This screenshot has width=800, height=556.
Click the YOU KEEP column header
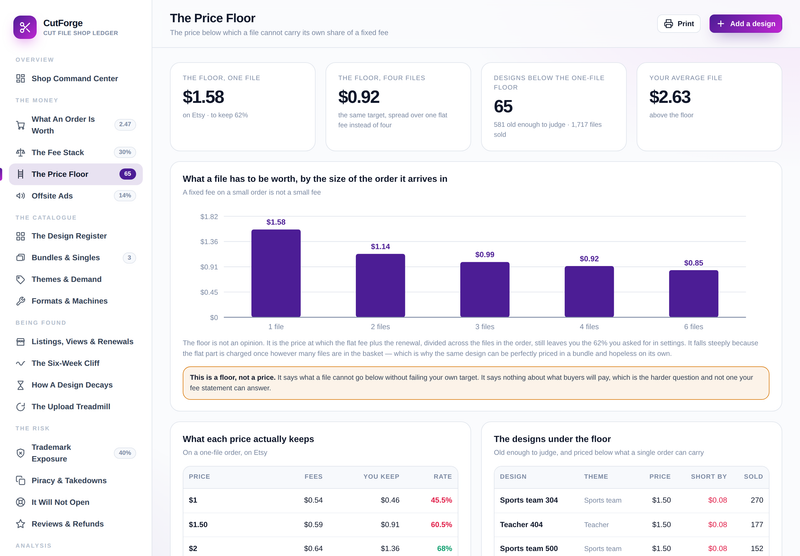click(x=381, y=476)
